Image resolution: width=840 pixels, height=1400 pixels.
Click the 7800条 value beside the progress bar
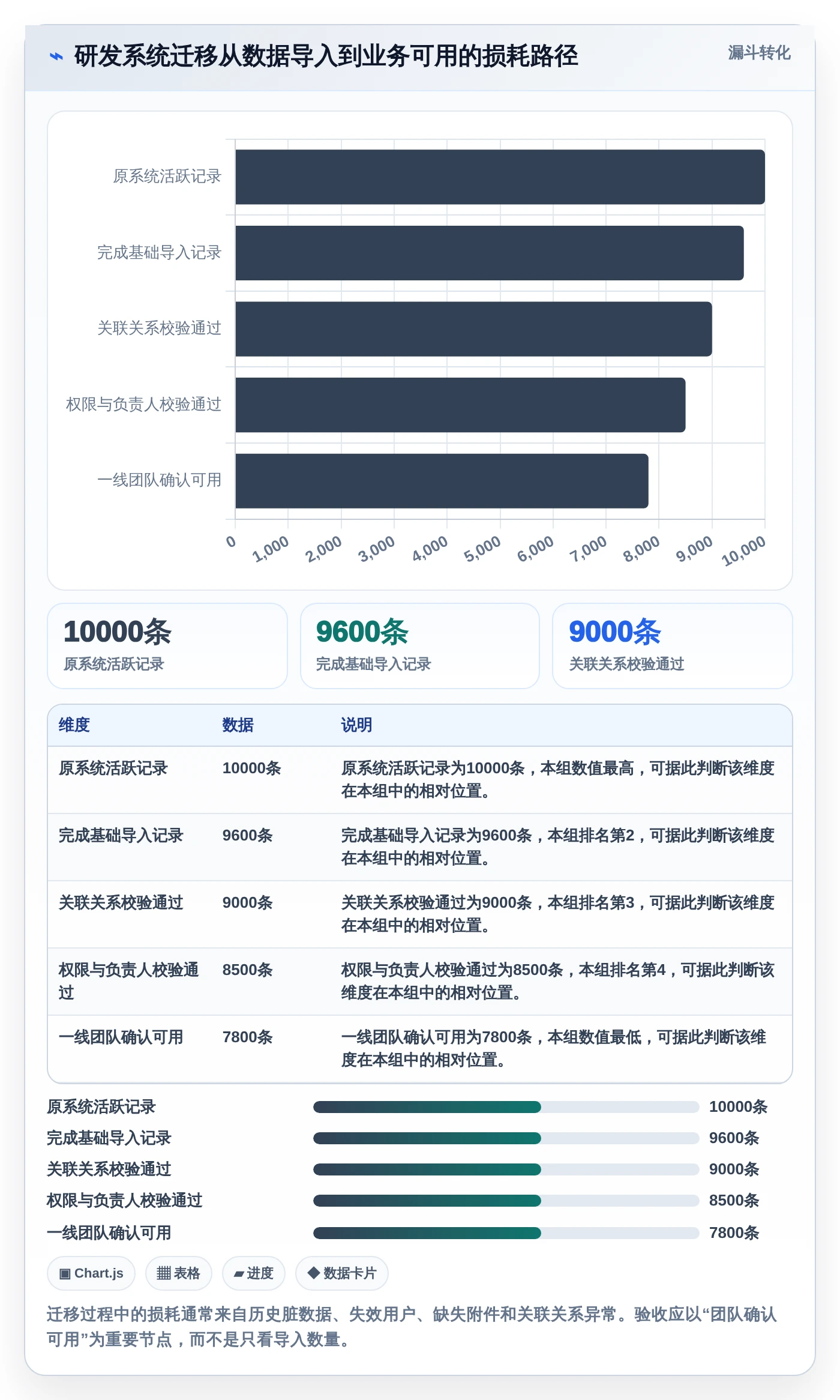[734, 1233]
